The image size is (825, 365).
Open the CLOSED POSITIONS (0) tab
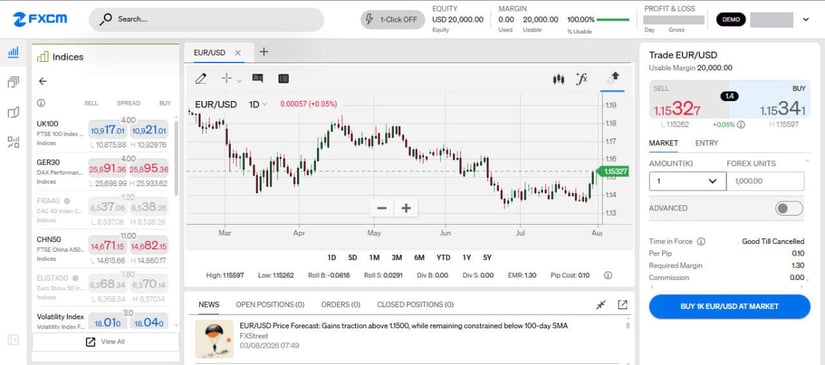tap(415, 305)
